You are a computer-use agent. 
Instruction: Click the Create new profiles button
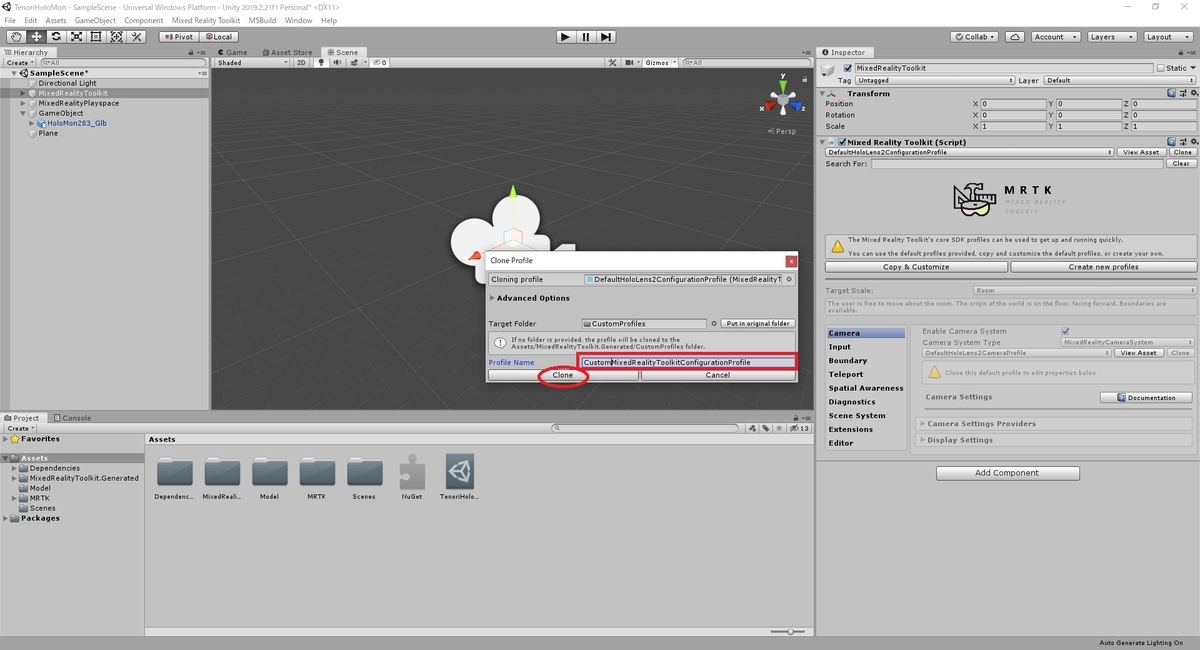pos(1103,267)
